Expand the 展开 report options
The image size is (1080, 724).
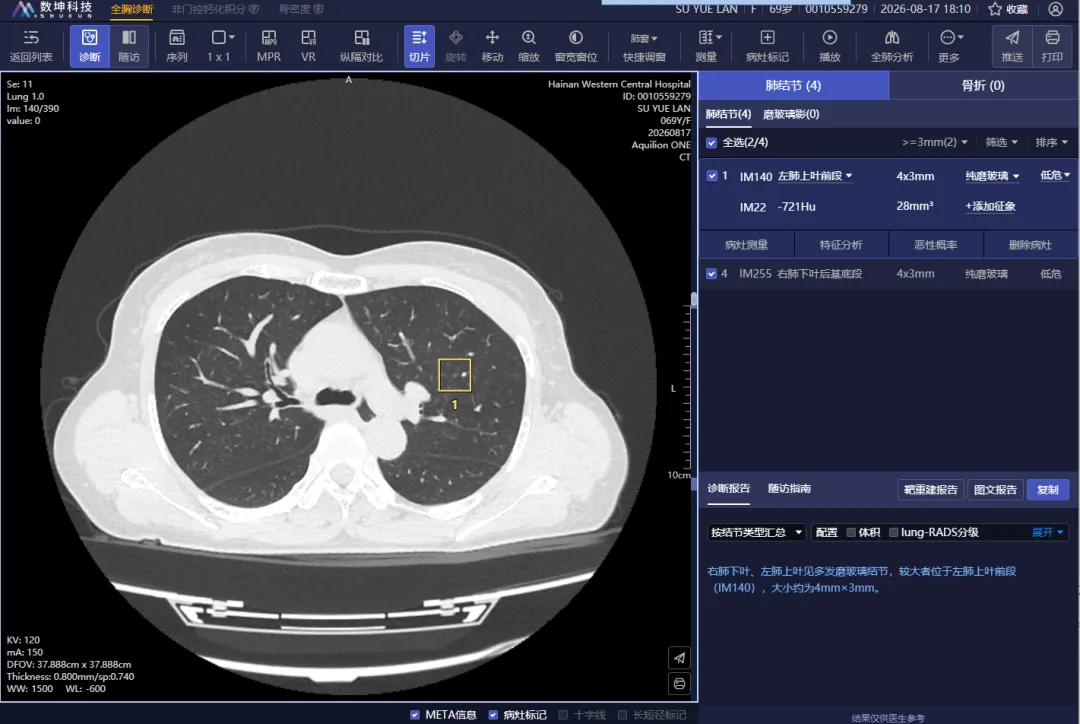coord(1048,532)
